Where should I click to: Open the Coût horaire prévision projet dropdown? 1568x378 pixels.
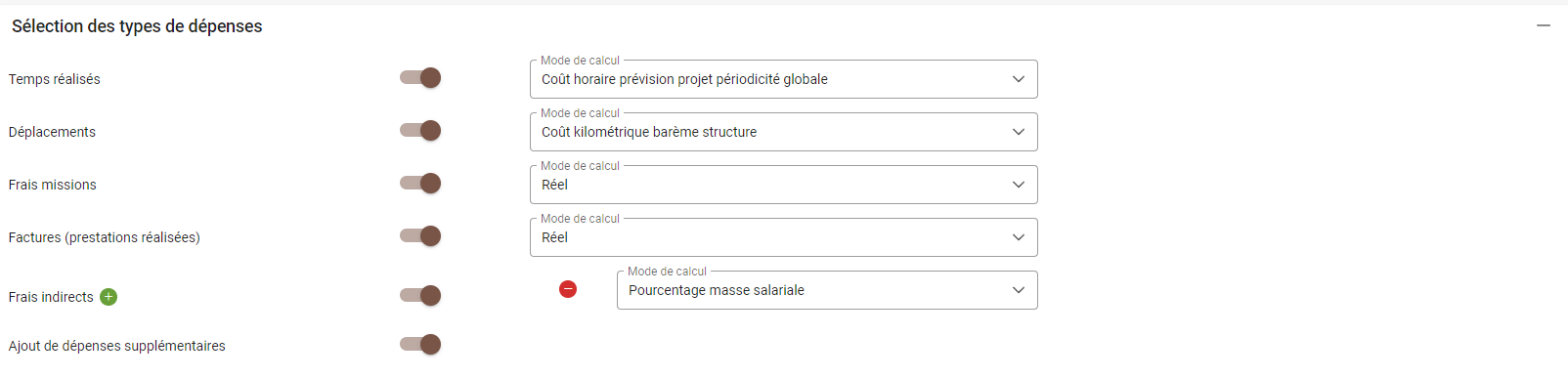point(783,79)
